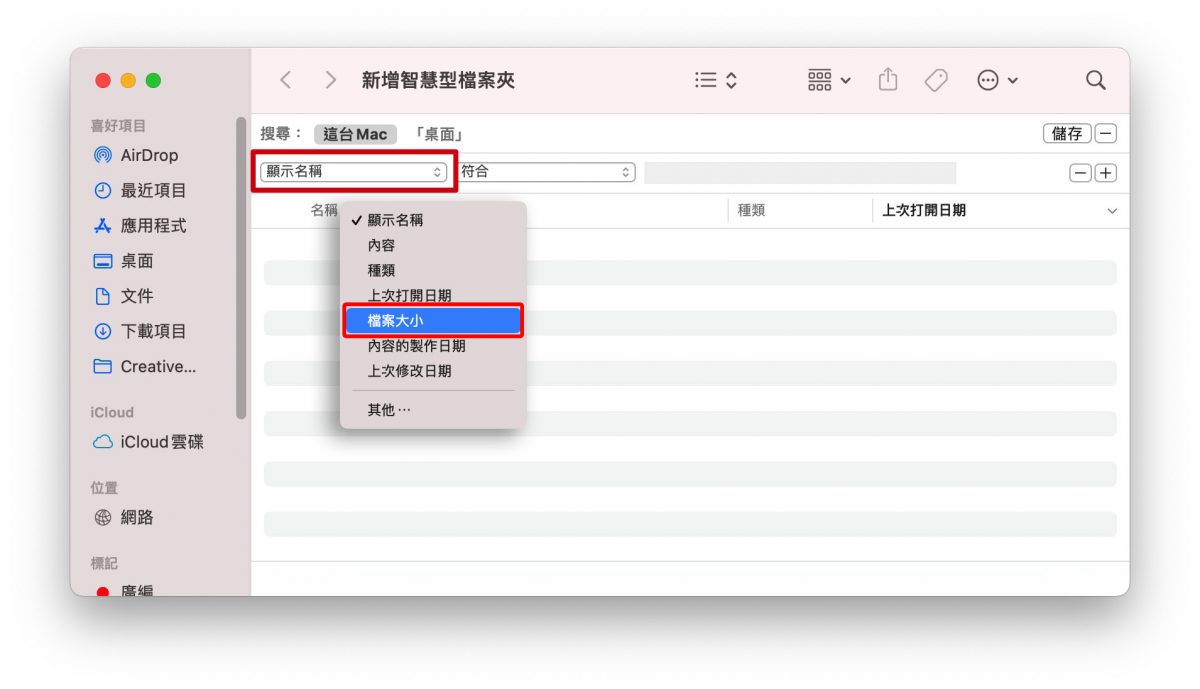Image resolution: width=1200 pixels, height=689 pixels.
Task: Open 桌面 in the sidebar
Action: pos(124,261)
